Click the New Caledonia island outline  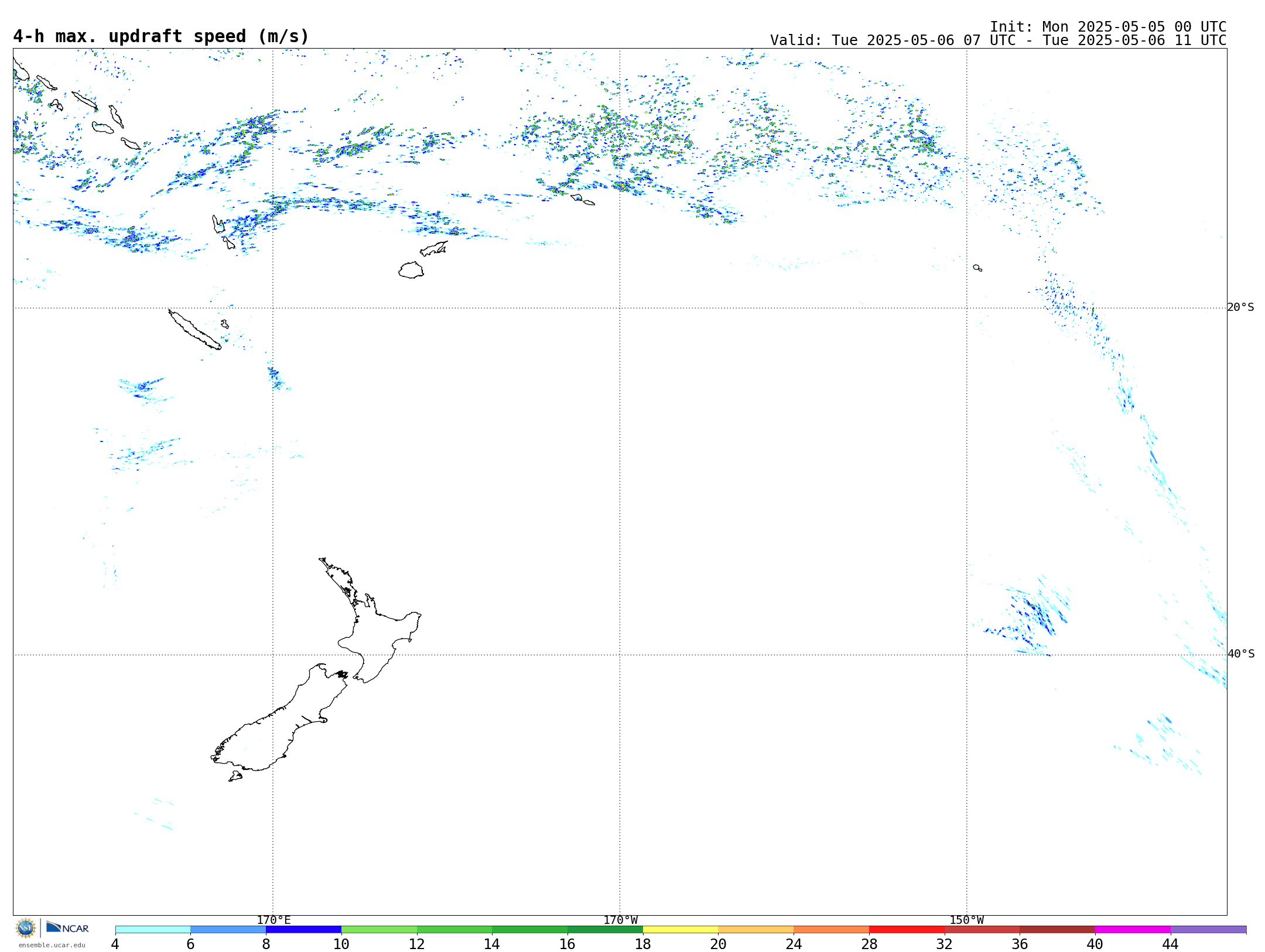pyautogui.click(x=194, y=329)
